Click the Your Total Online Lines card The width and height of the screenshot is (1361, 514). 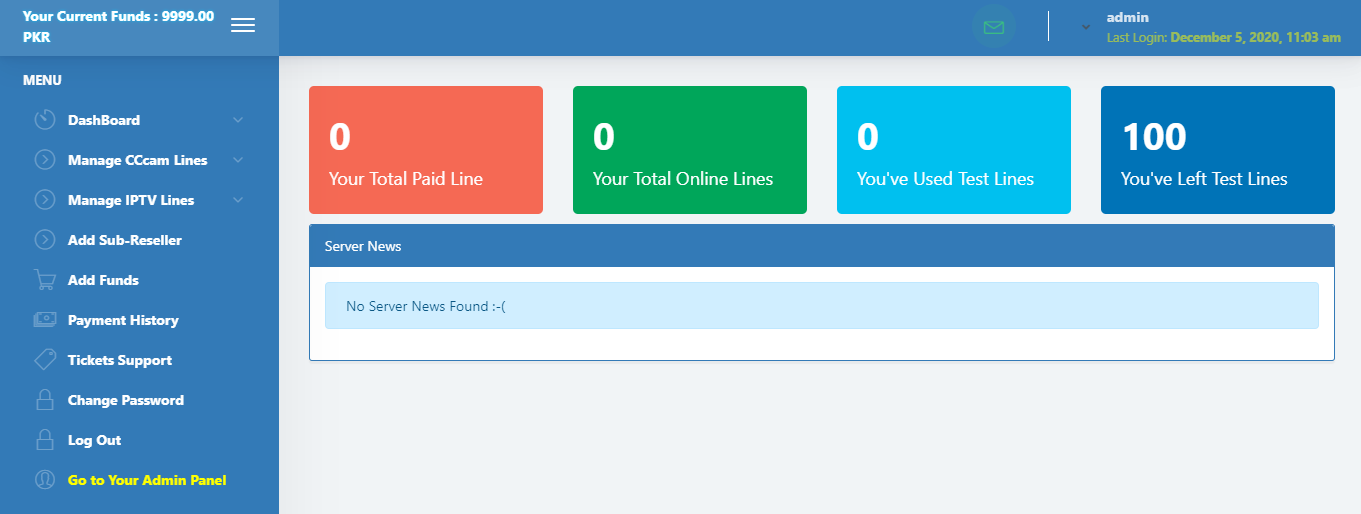[x=690, y=150]
